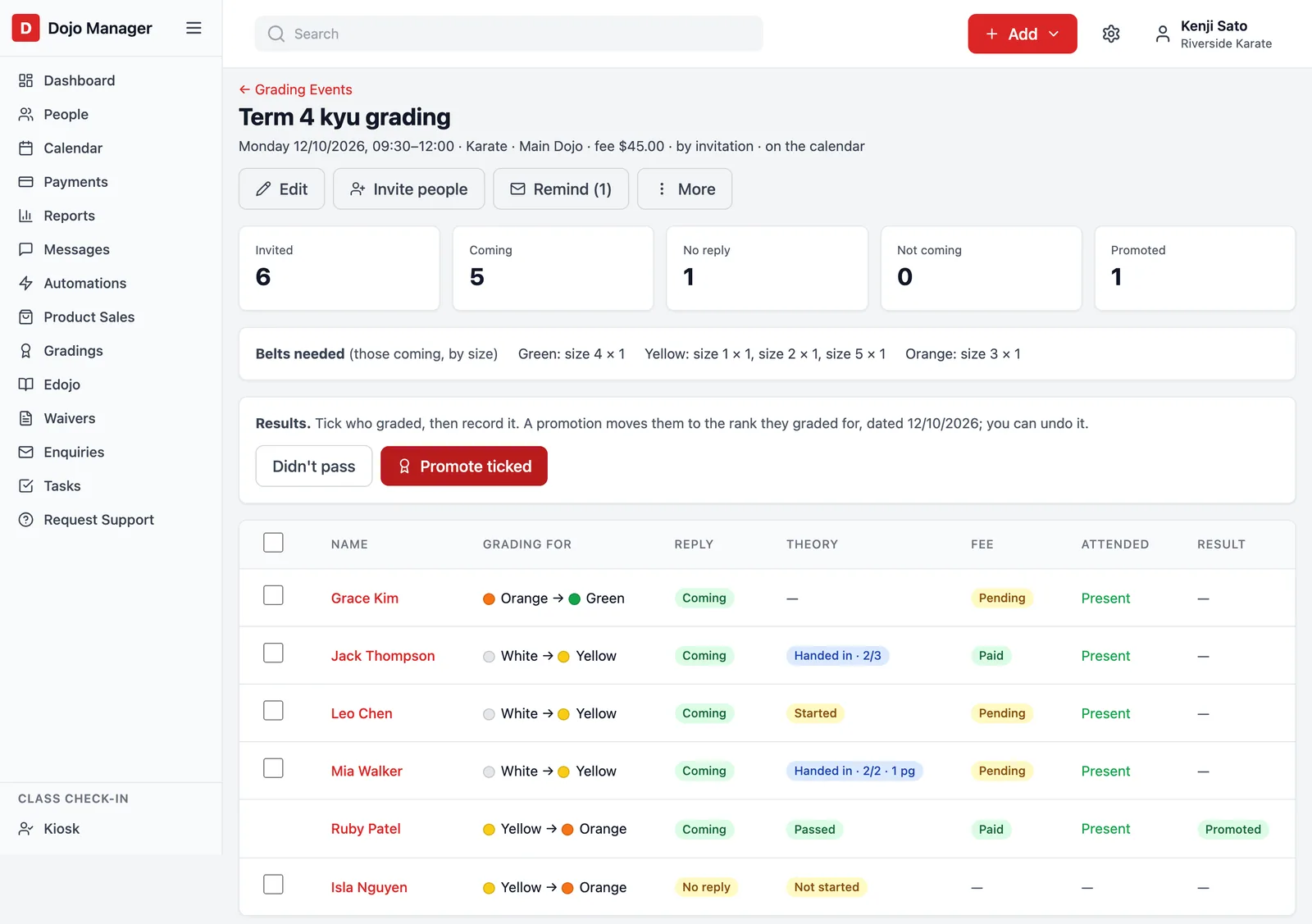Open the settings gear icon
The image size is (1312, 924).
tap(1111, 34)
